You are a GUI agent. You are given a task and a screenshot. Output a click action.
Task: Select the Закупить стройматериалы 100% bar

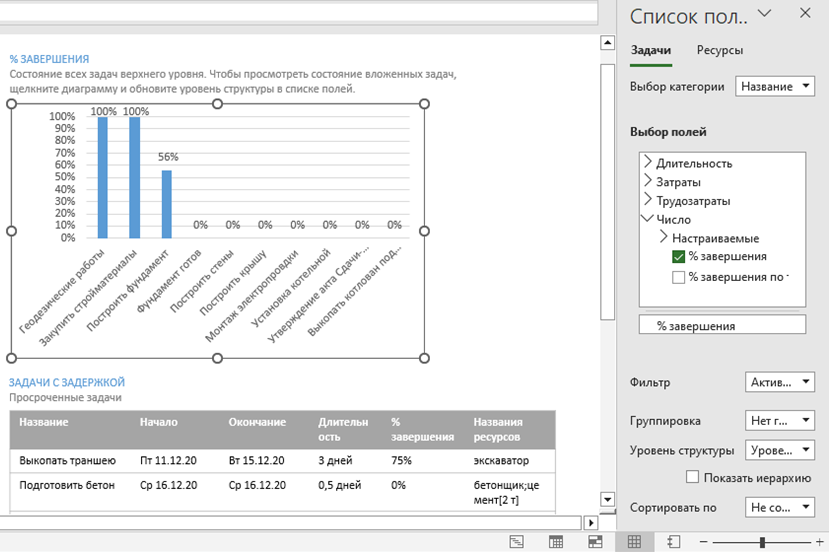(x=135, y=178)
